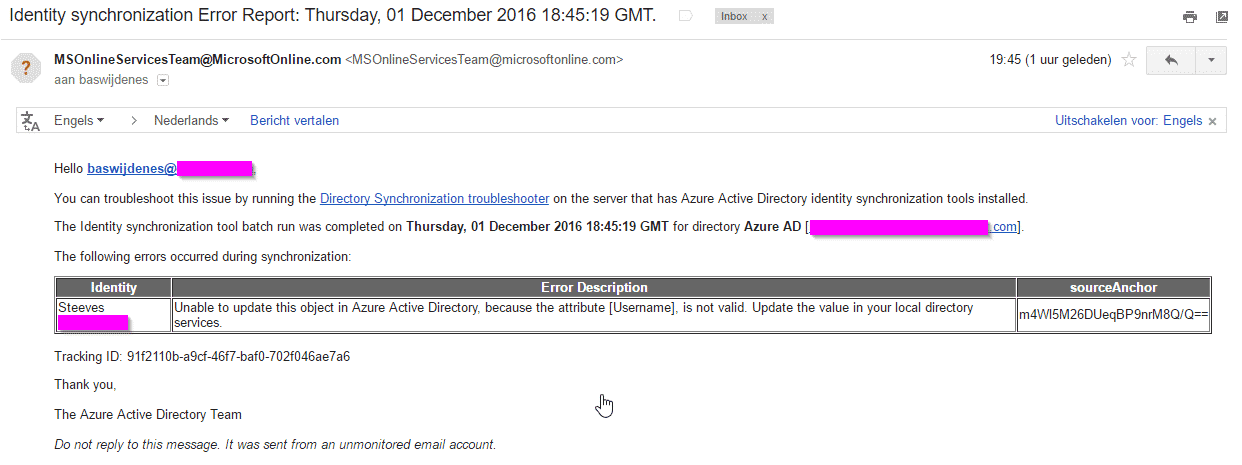Open email in new window icon
The width and height of the screenshot is (1242, 465).
tap(1221, 17)
